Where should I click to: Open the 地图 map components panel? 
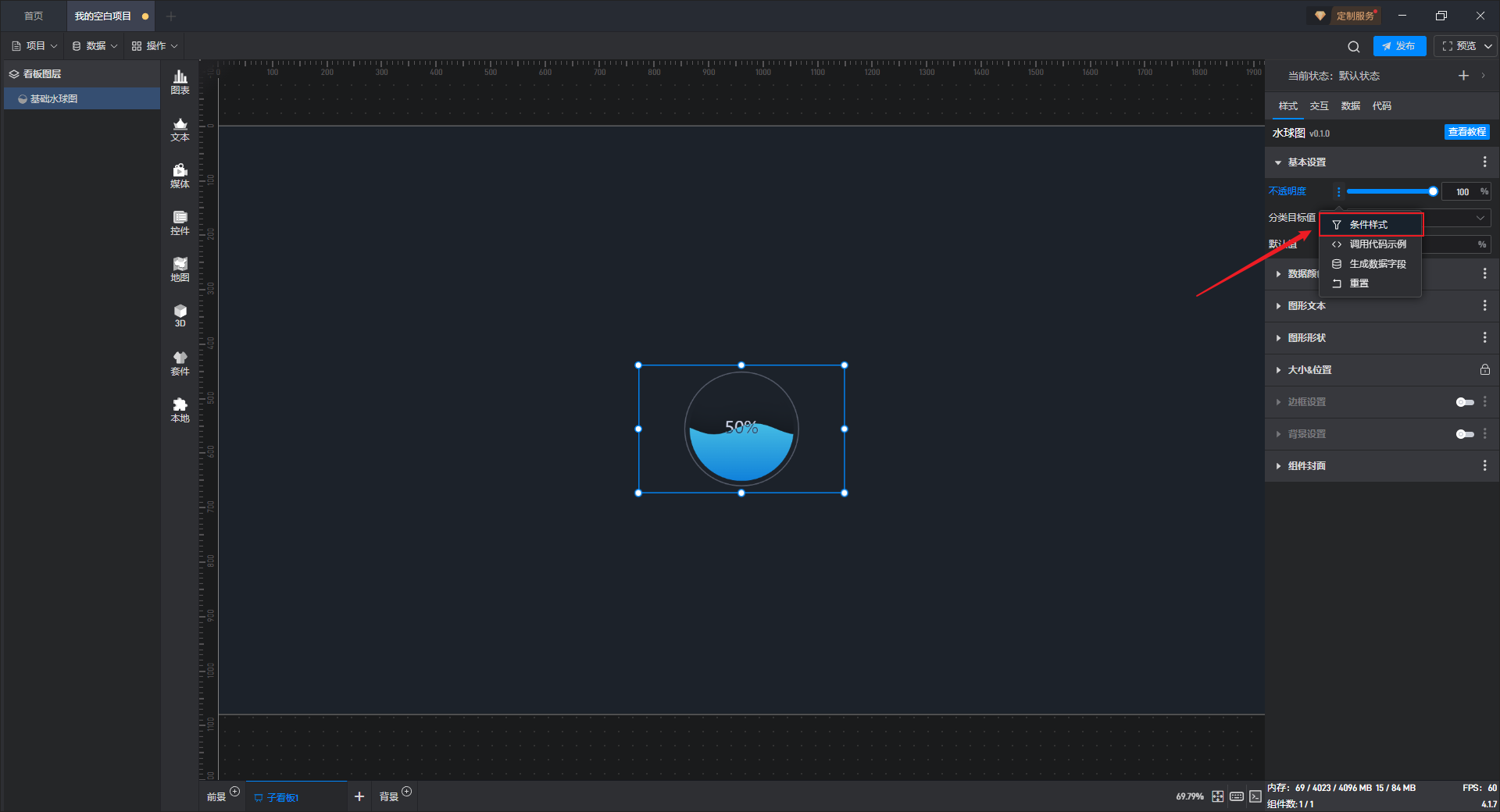click(x=180, y=269)
